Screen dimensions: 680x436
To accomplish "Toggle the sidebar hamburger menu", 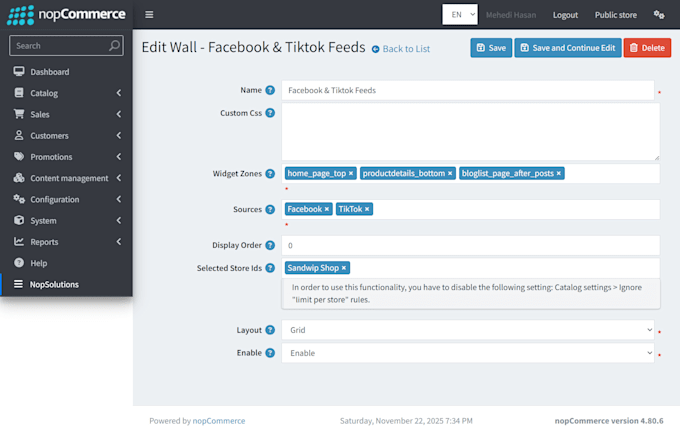I will tap(149, 15).
